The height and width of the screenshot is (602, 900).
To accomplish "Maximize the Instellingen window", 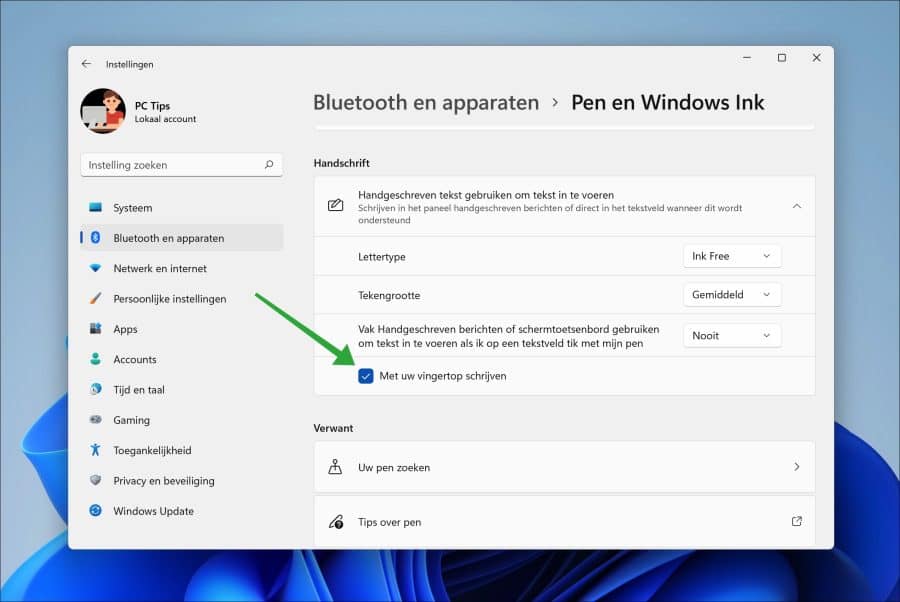I will click(782, 57).
